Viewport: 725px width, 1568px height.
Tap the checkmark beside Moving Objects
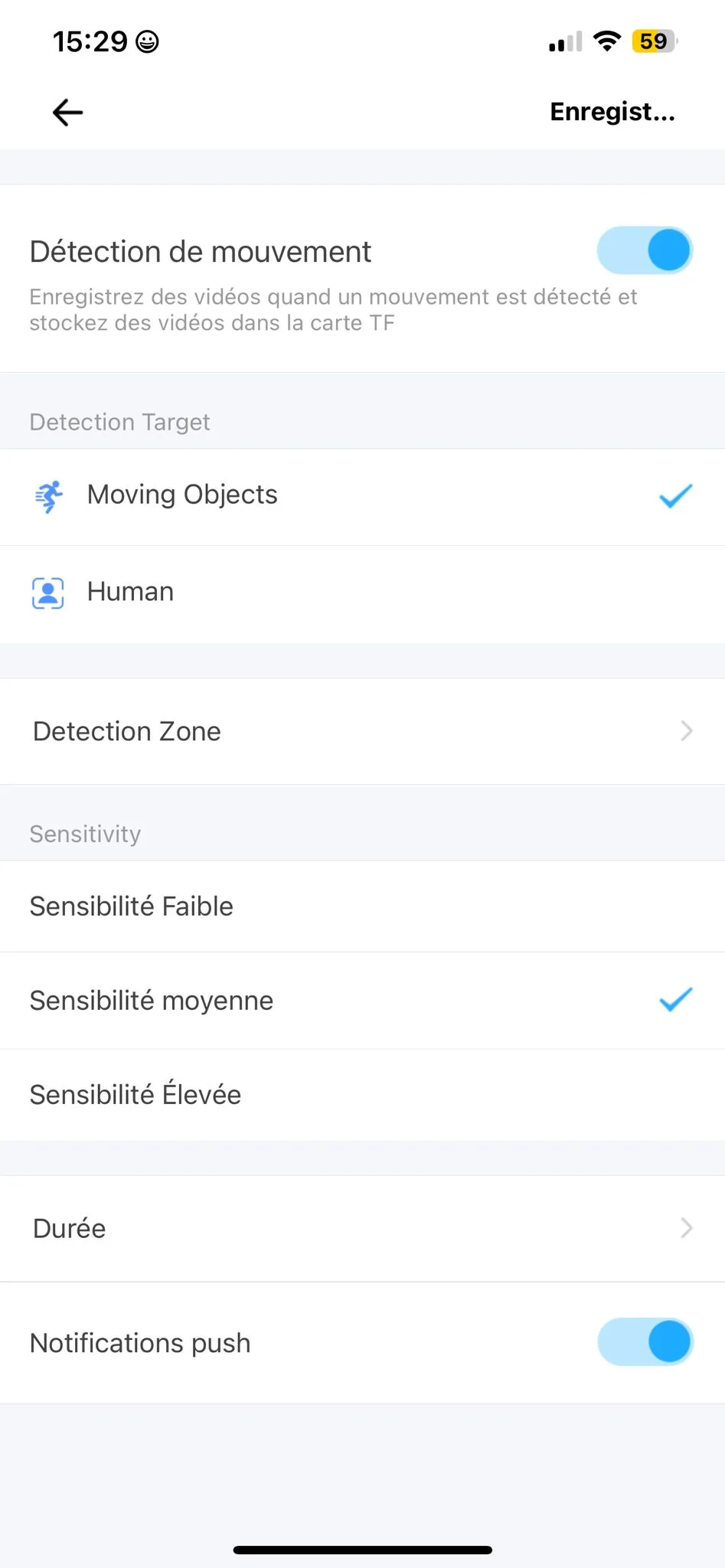(x=675, y=496)
